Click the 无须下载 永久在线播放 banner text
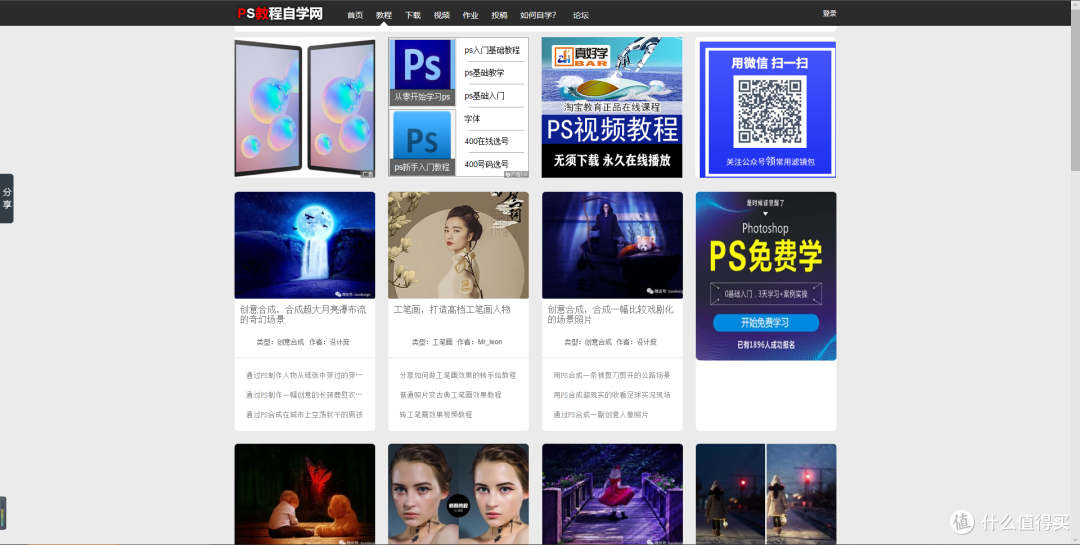The width and height of the screenshot is (1080, 545). pyautogui.click(x=612, y=160)
